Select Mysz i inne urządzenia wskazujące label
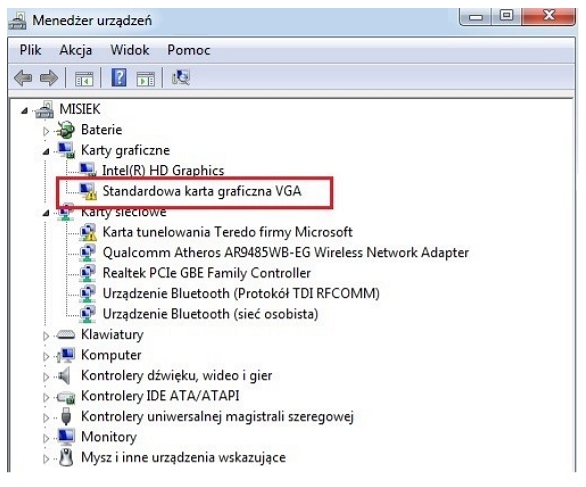 (x=183, y=457)
